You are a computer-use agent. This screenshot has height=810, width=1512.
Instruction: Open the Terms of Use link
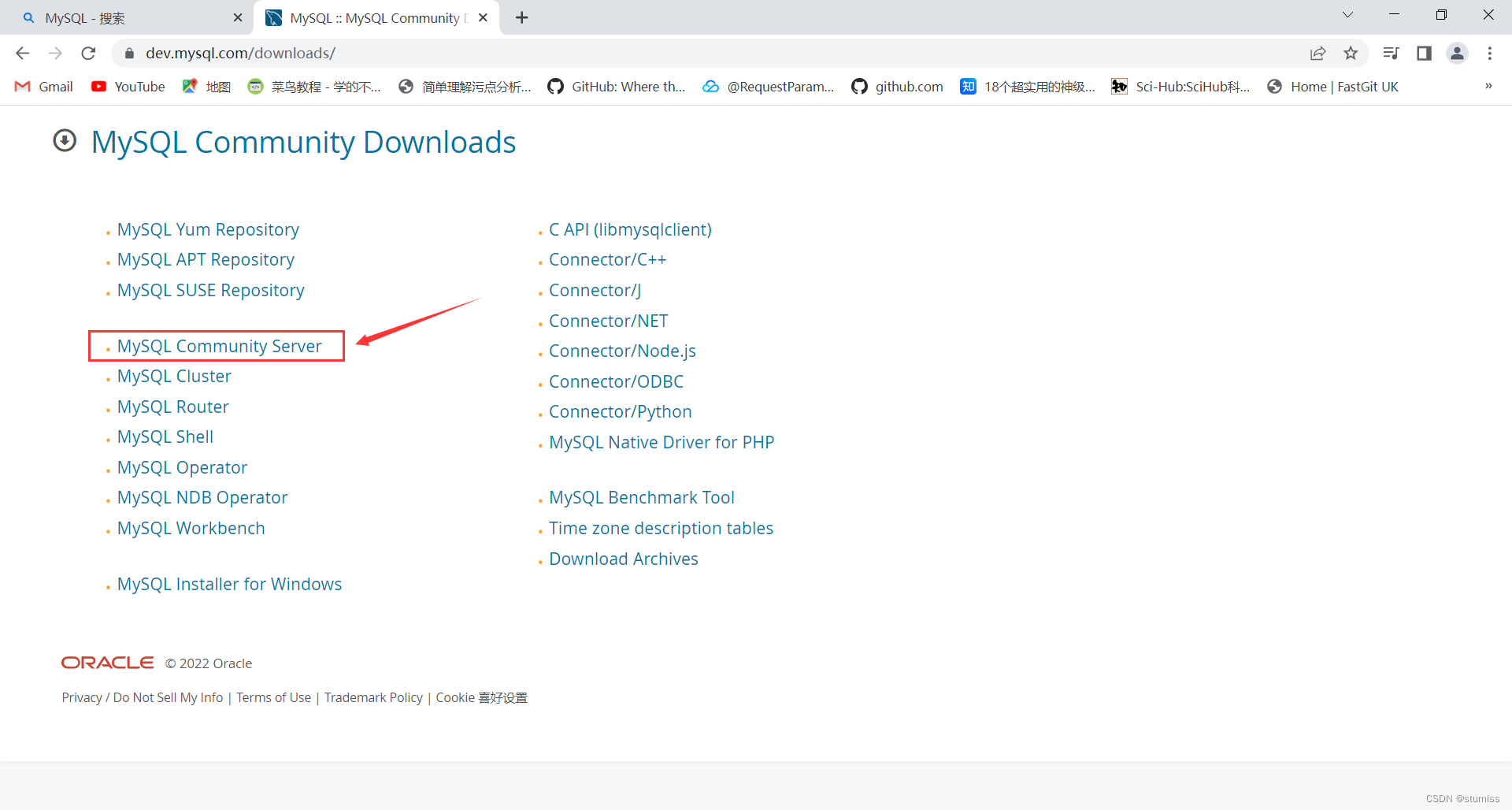tap(273, 697)
